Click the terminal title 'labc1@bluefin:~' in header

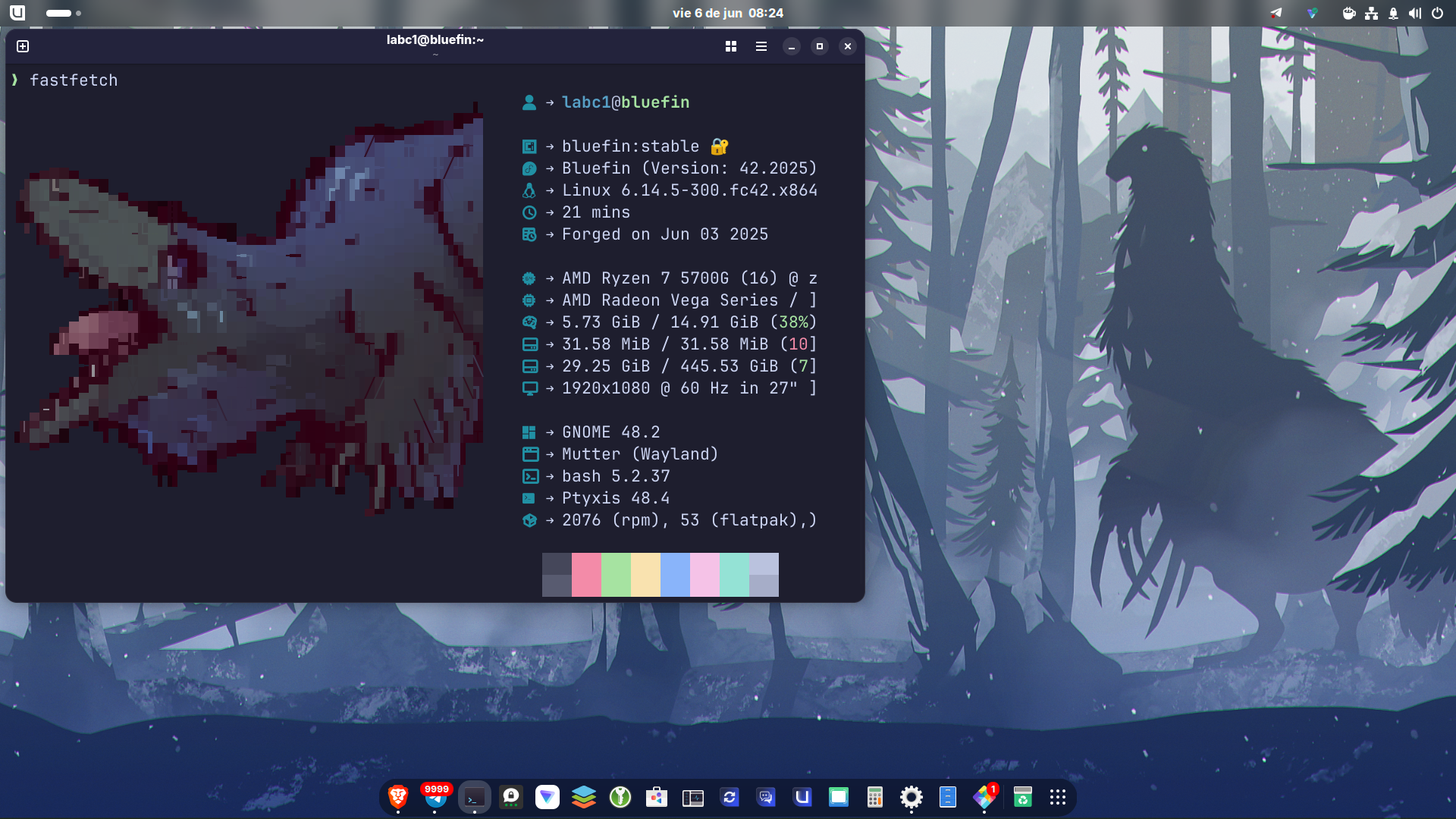(x=435, y=40)
